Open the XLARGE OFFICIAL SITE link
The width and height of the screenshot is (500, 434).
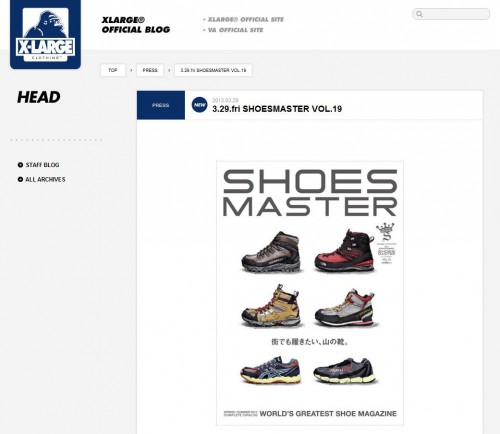246,20
